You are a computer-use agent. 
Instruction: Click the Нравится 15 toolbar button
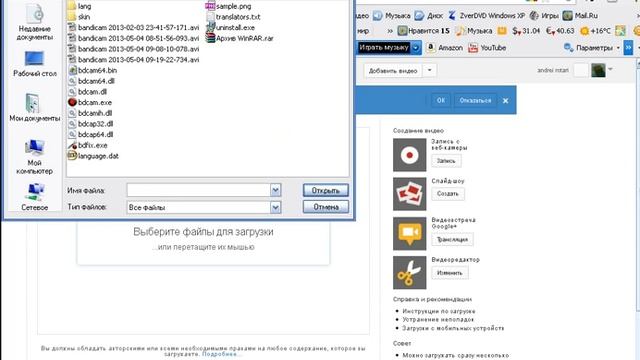click(423, 31)
